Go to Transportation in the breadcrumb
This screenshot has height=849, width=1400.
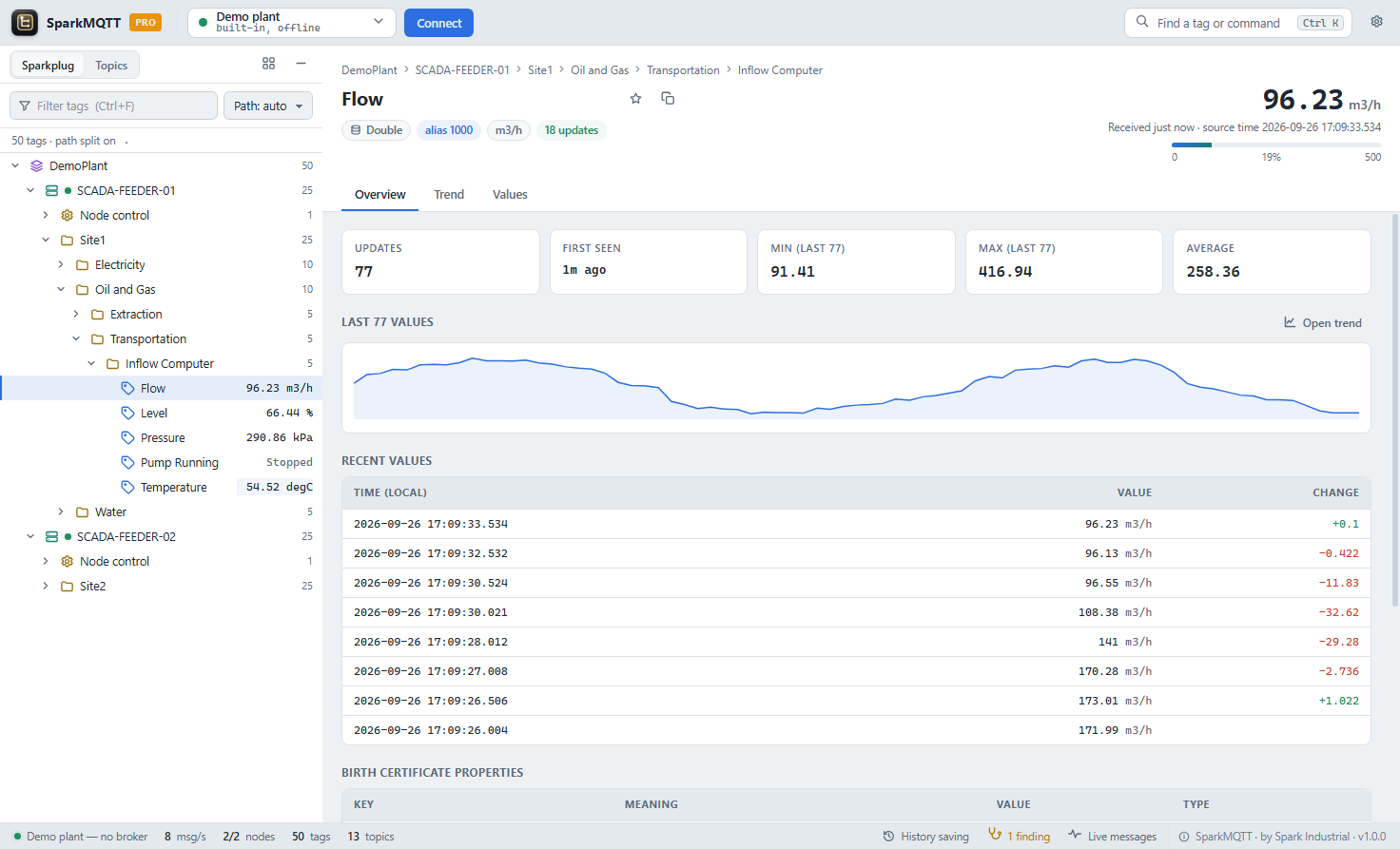coord(683,70)
